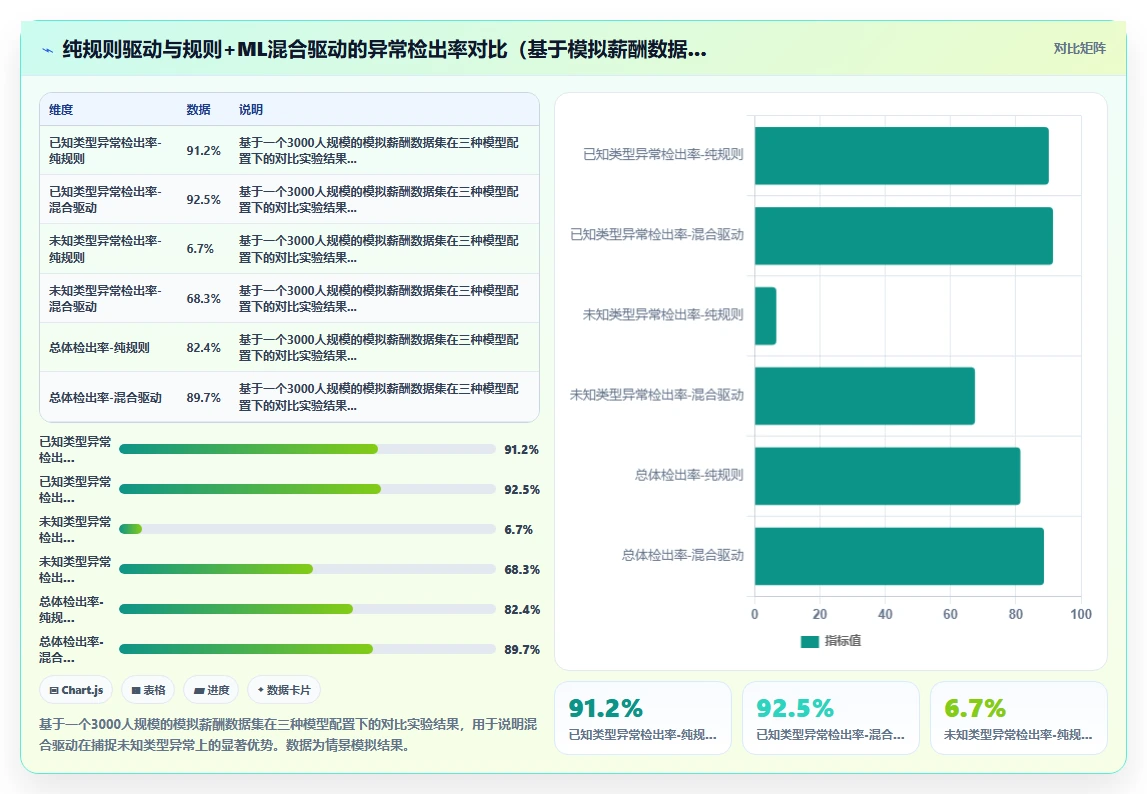Image resolution: width=1147 pixels, height=794 pixels.
Task: Open the 91.2% data card
Action: click(x=643, y=718)
